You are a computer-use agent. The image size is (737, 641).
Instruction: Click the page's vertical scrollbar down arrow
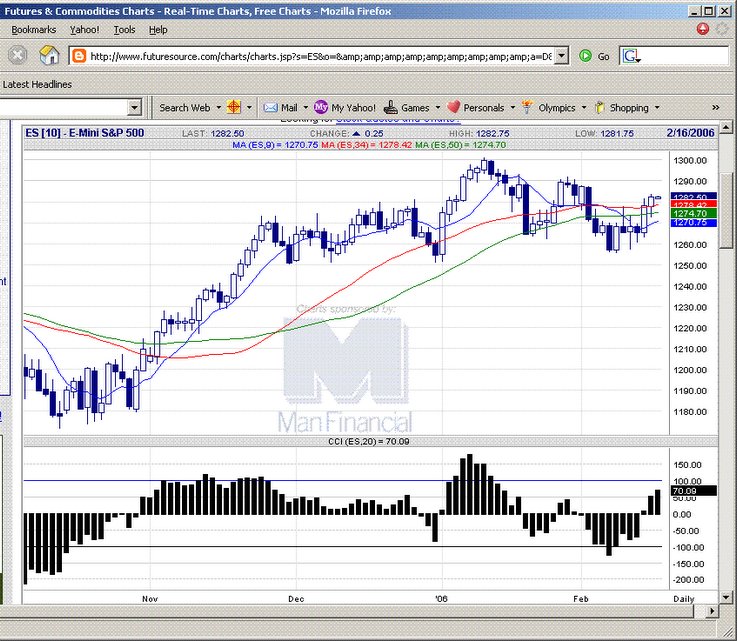pos(726,597)
